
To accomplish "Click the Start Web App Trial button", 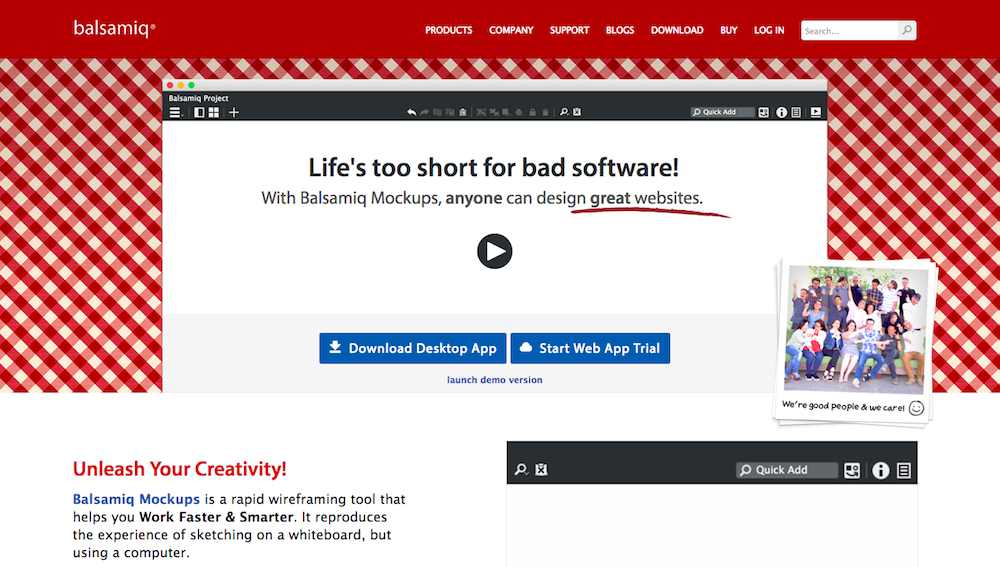I will pos(590,348).
